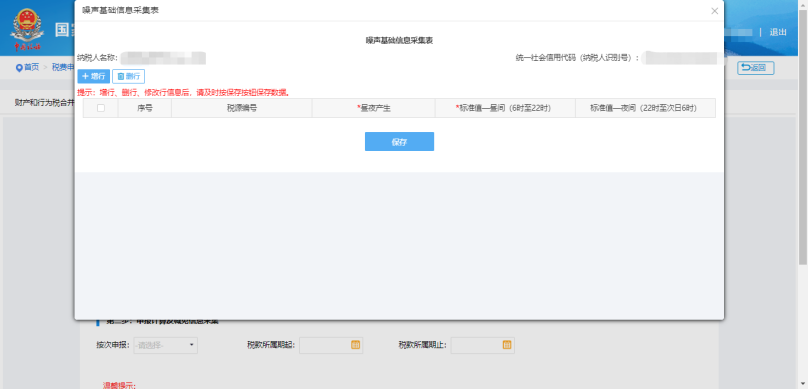Viewport: 809px width, 389px height.
Task: Click the 昼夜产生 column header
Action: click(374, 108)
